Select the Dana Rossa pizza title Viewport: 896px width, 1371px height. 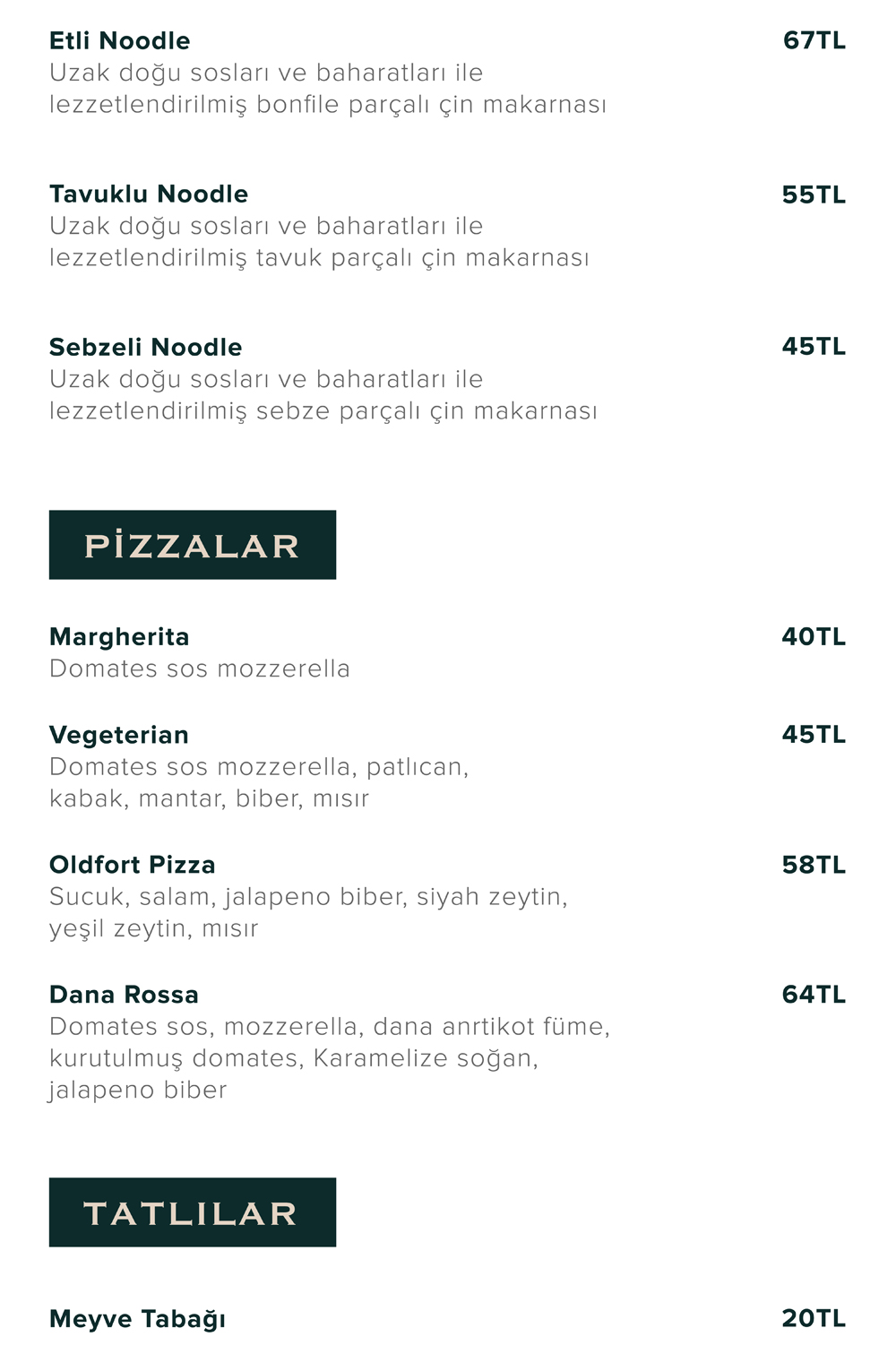point(124,996)
